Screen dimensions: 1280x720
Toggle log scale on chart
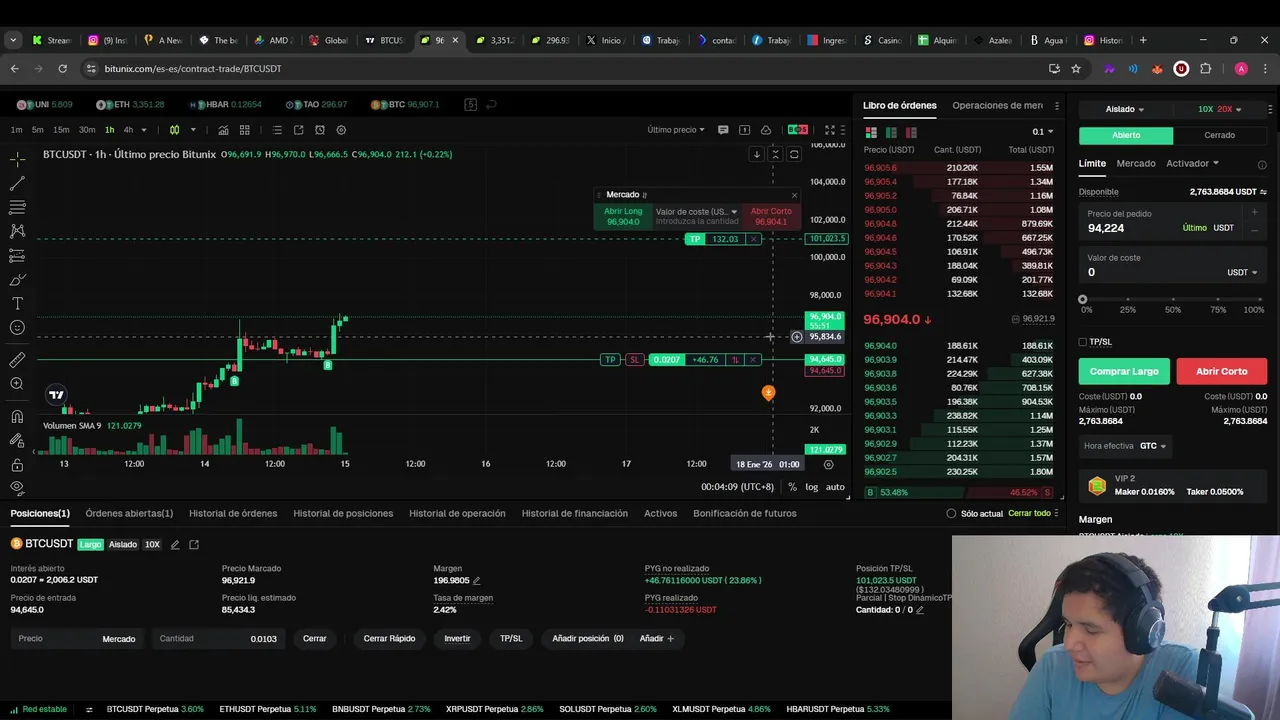pyautogui.click(x=812, y=487)
